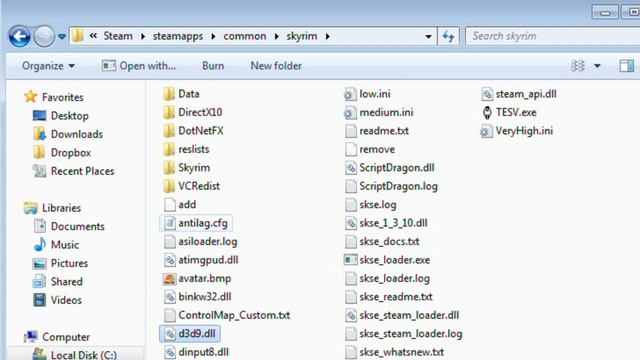The height and width of the screenshot is (360, 640).
Task: Select VeryHigh.ini settings file icon
Action: [x=486, y=131]
